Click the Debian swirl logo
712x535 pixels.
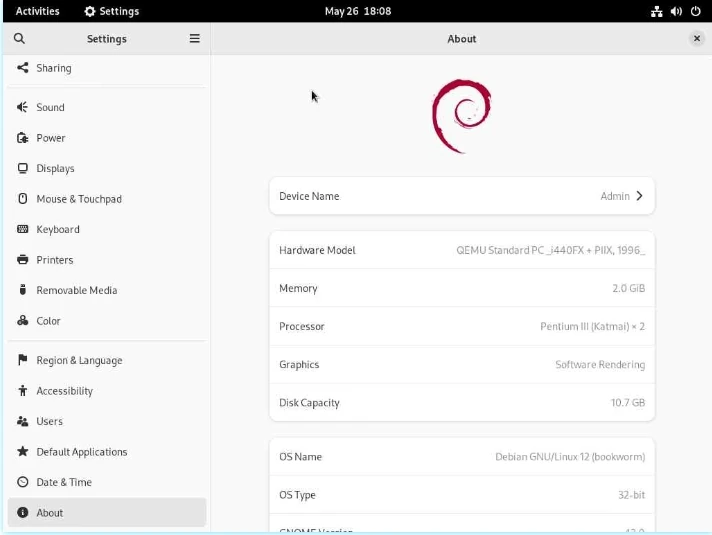(x=461, y=116)
